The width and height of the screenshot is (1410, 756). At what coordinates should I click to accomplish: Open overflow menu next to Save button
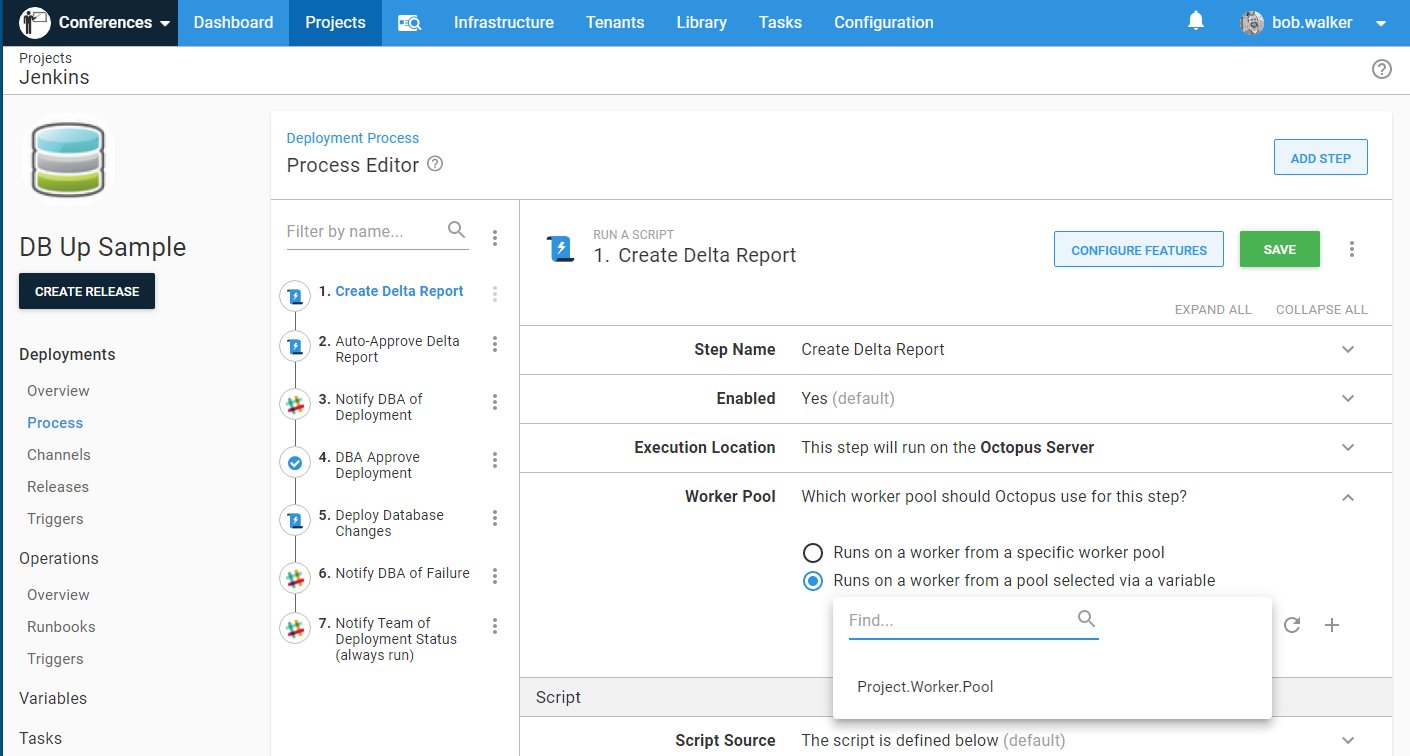tap(1352, 249)
